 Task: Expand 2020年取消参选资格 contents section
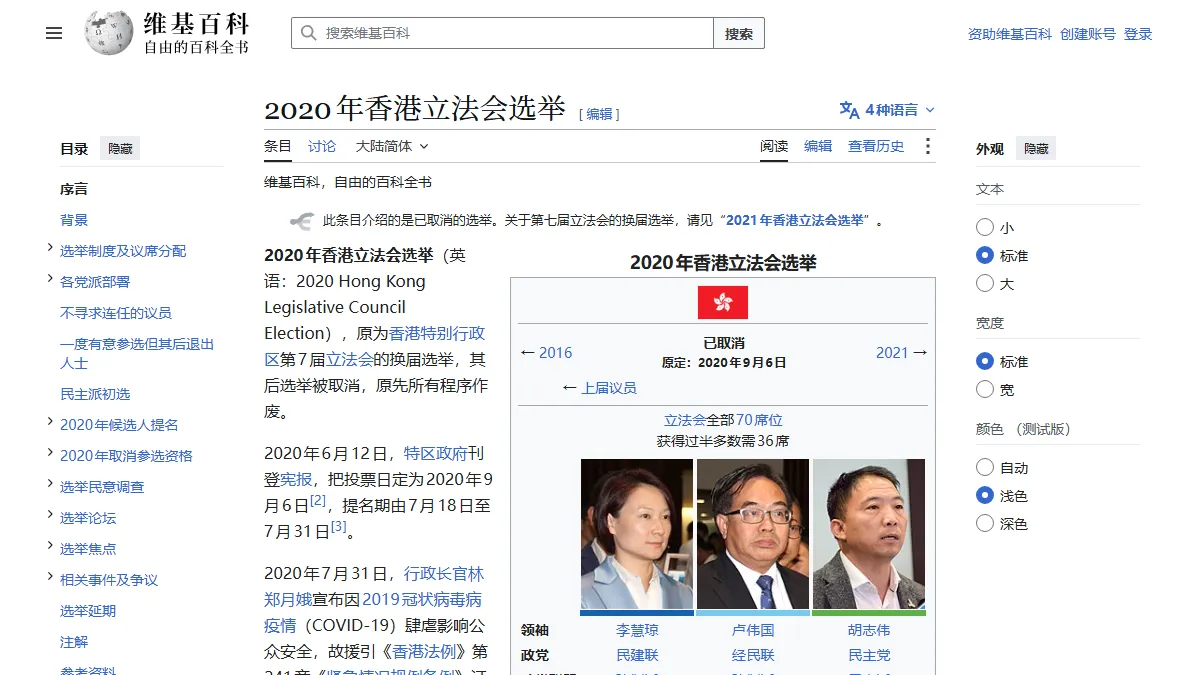click(x=50, y=454)
